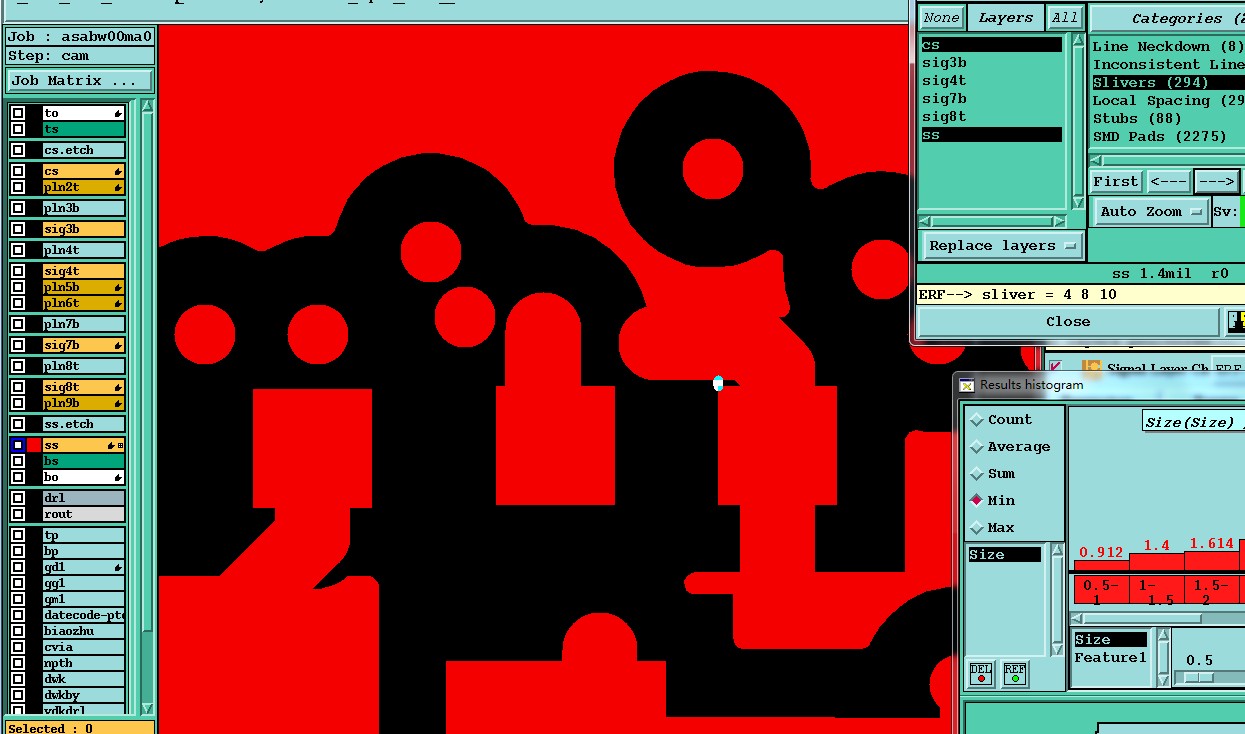
Task: Click the edit marker icon on 'pln2t' layer
Action: (118, 187)
